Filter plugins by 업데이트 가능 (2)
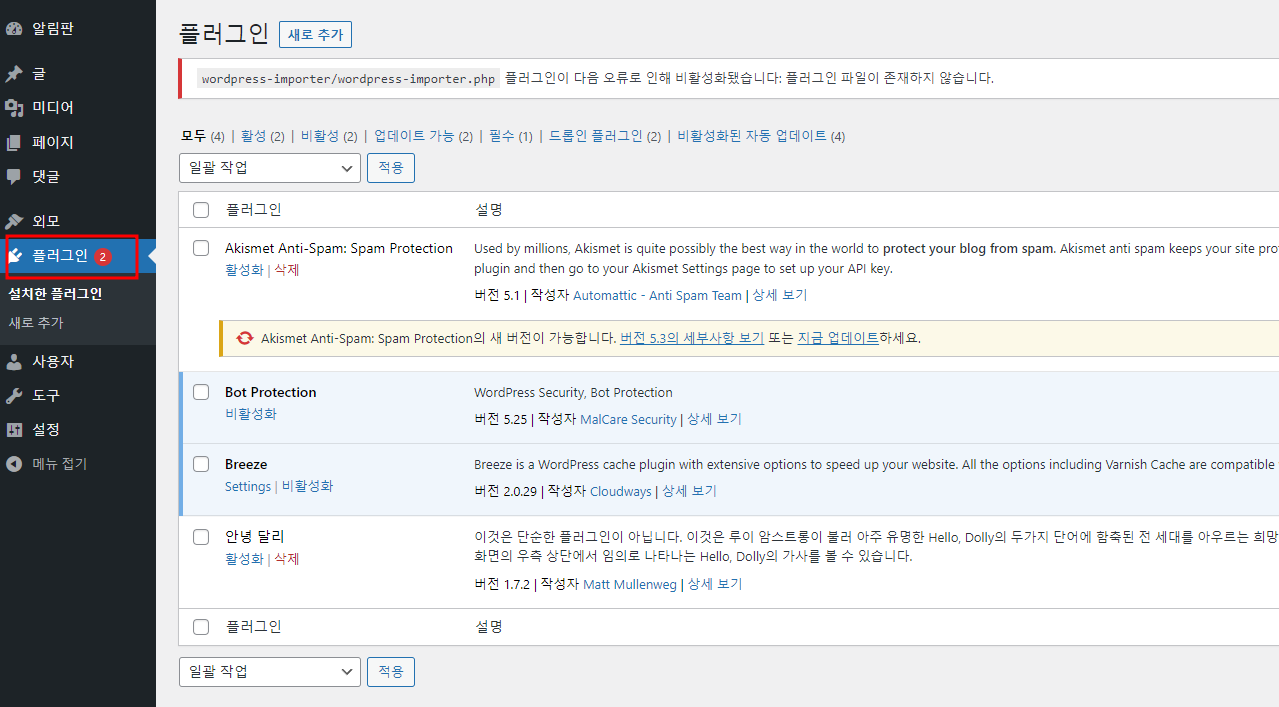This screenshot has height=707, width=1279. 423,136
